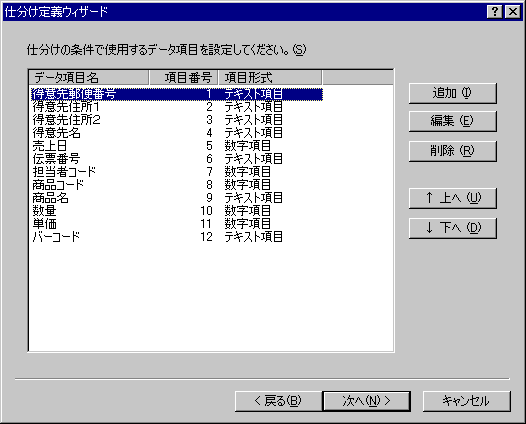Open the ? help button in title bar
The image size is (526, 424).
(494, 12)
